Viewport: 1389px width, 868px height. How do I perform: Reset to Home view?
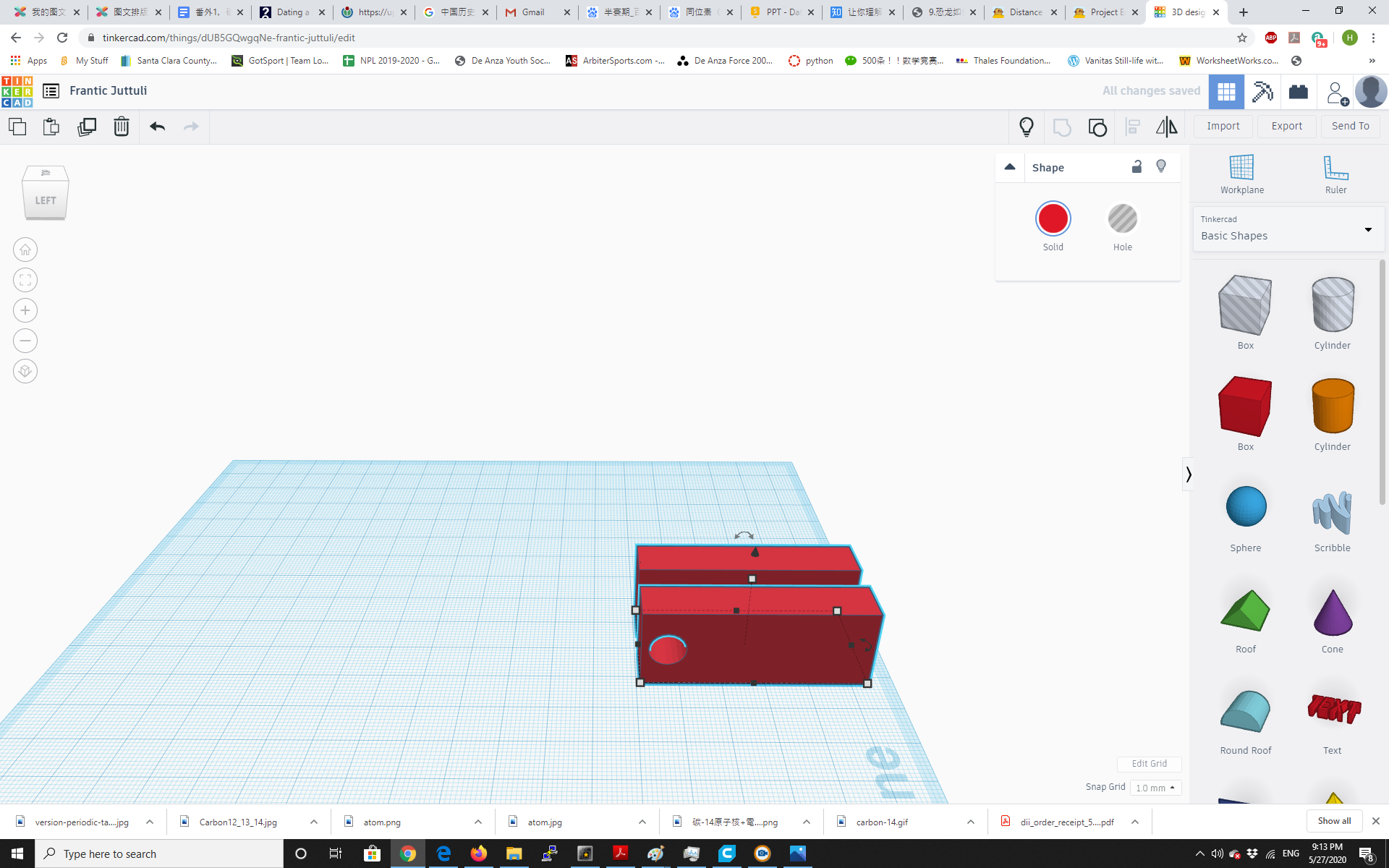[x=25, y=250]
